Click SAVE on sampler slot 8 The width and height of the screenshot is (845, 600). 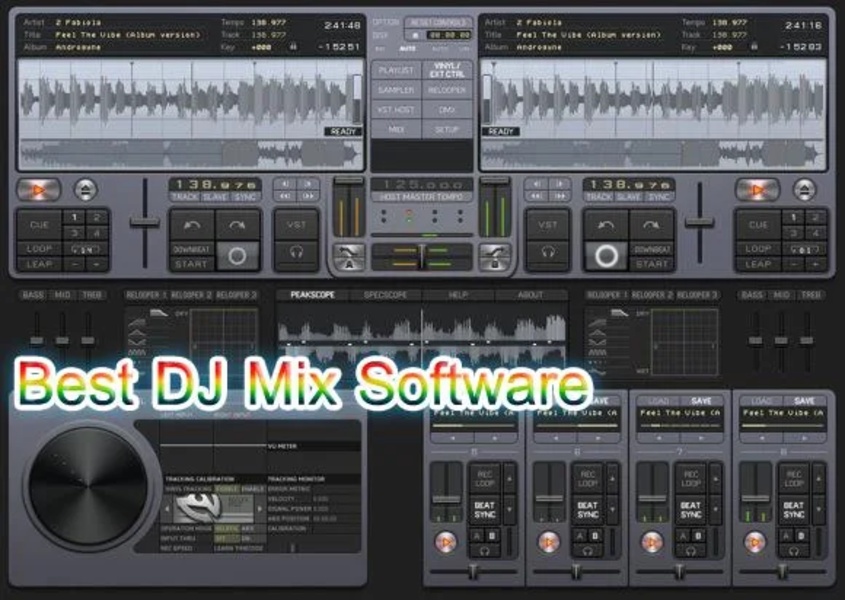(804, 401)
